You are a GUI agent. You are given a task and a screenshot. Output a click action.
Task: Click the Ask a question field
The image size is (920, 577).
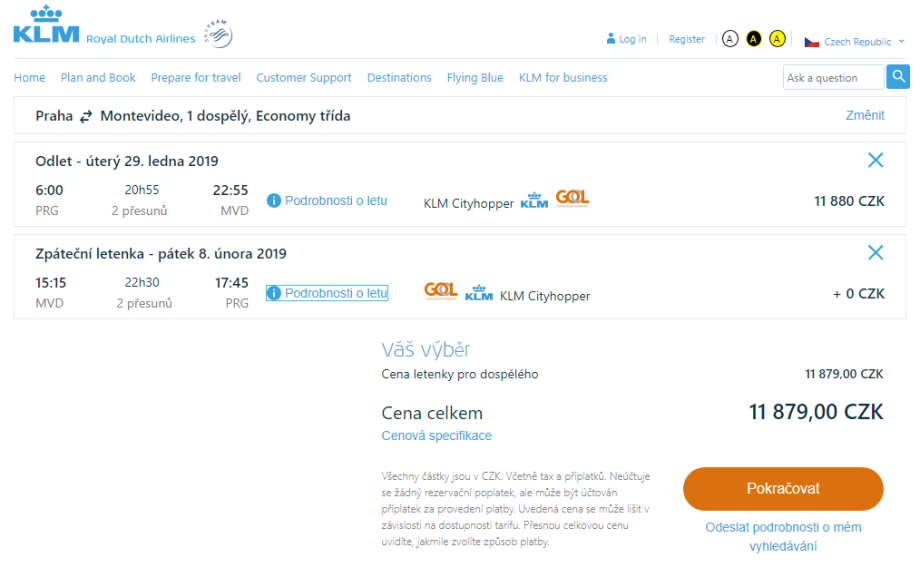833,78
